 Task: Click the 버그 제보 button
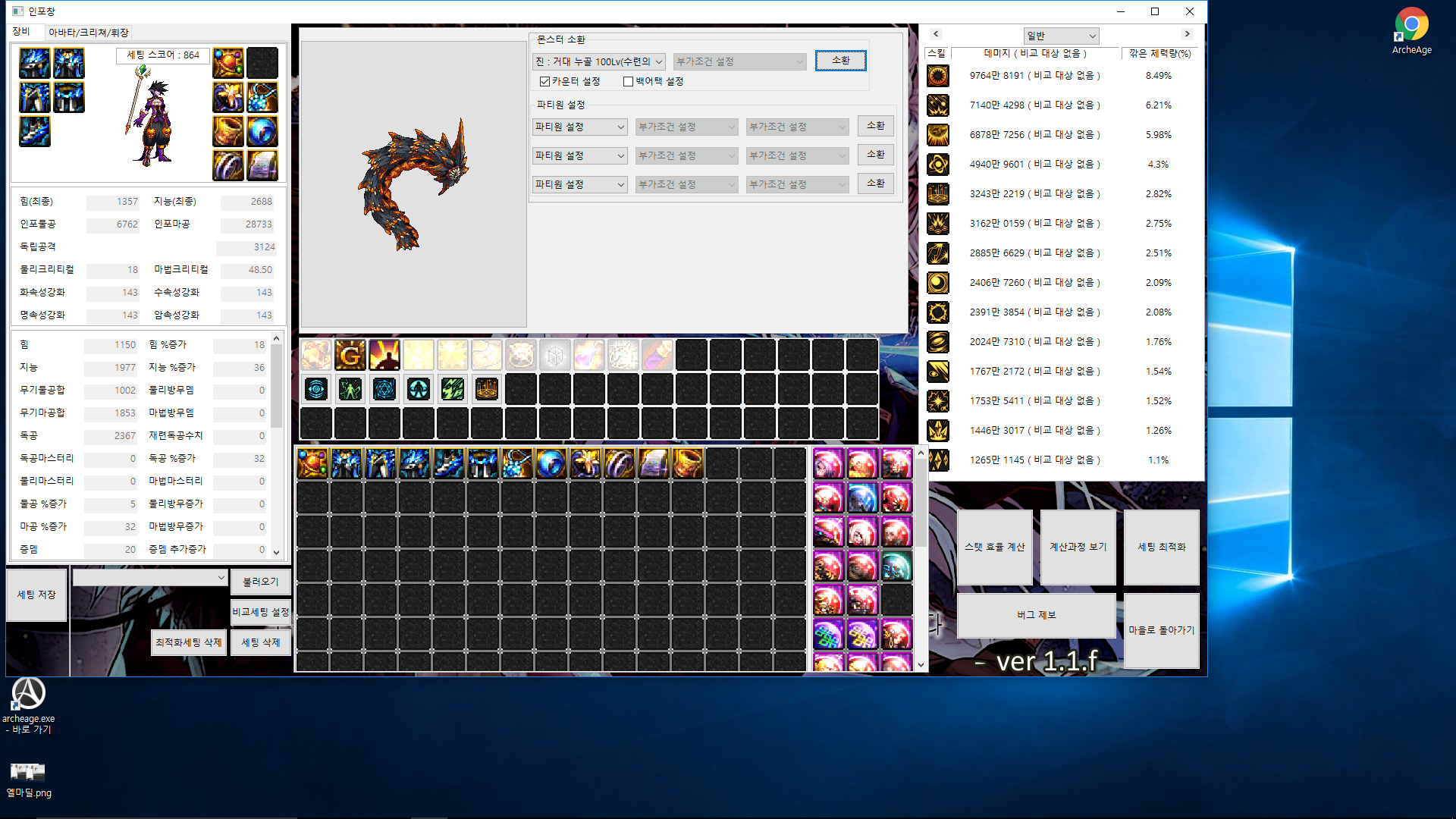pyautogui.click(x=1036, y=615)
